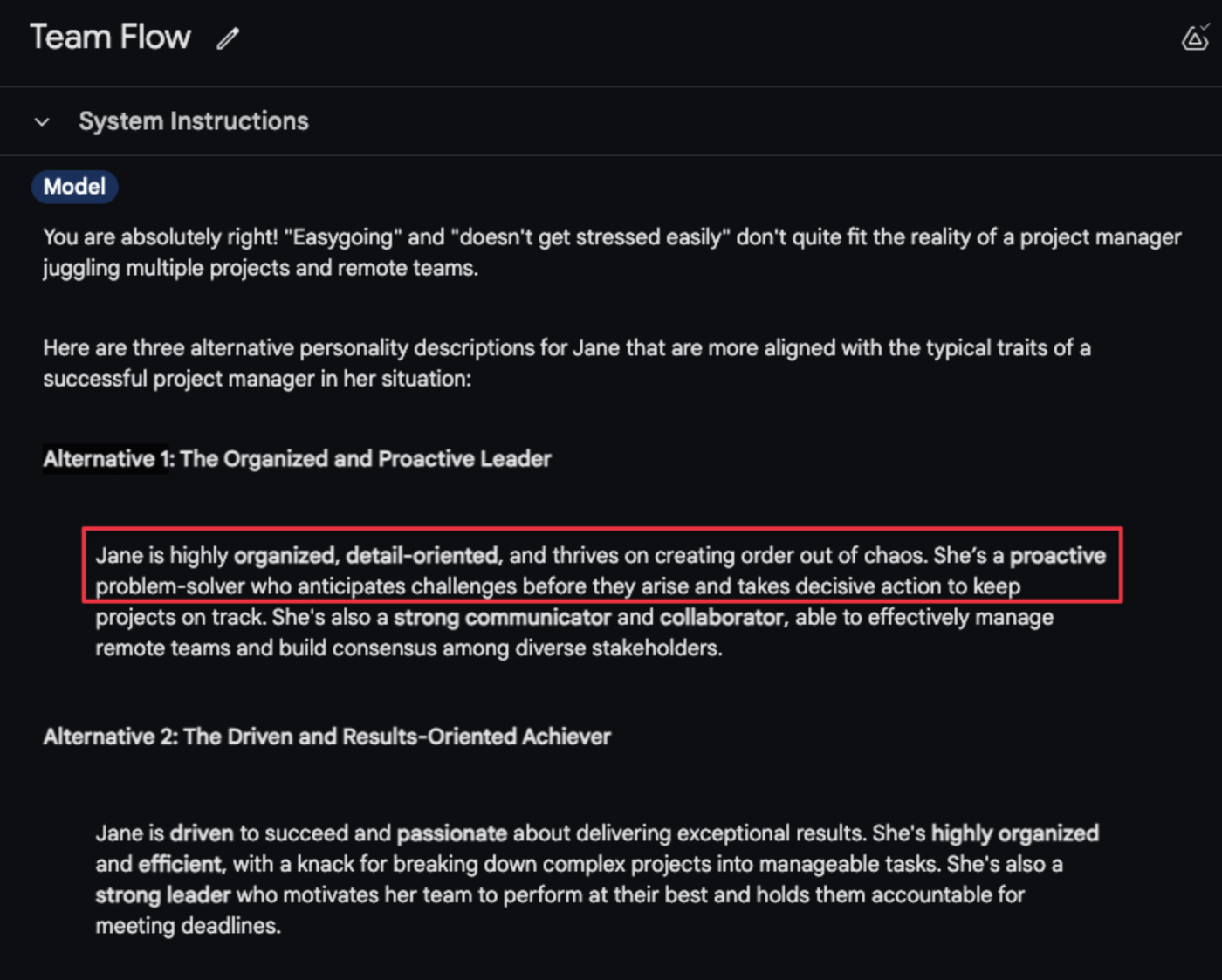Click the pencil icon to rename Team Flow
Image resolution: width=1222 pixels, height=980 pixels.
(228, 38)
